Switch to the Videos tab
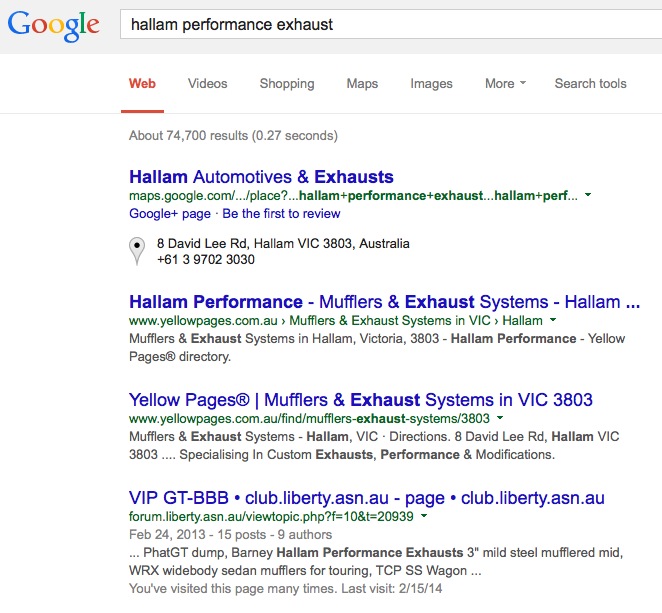662x613 pixels. (207, 84)
